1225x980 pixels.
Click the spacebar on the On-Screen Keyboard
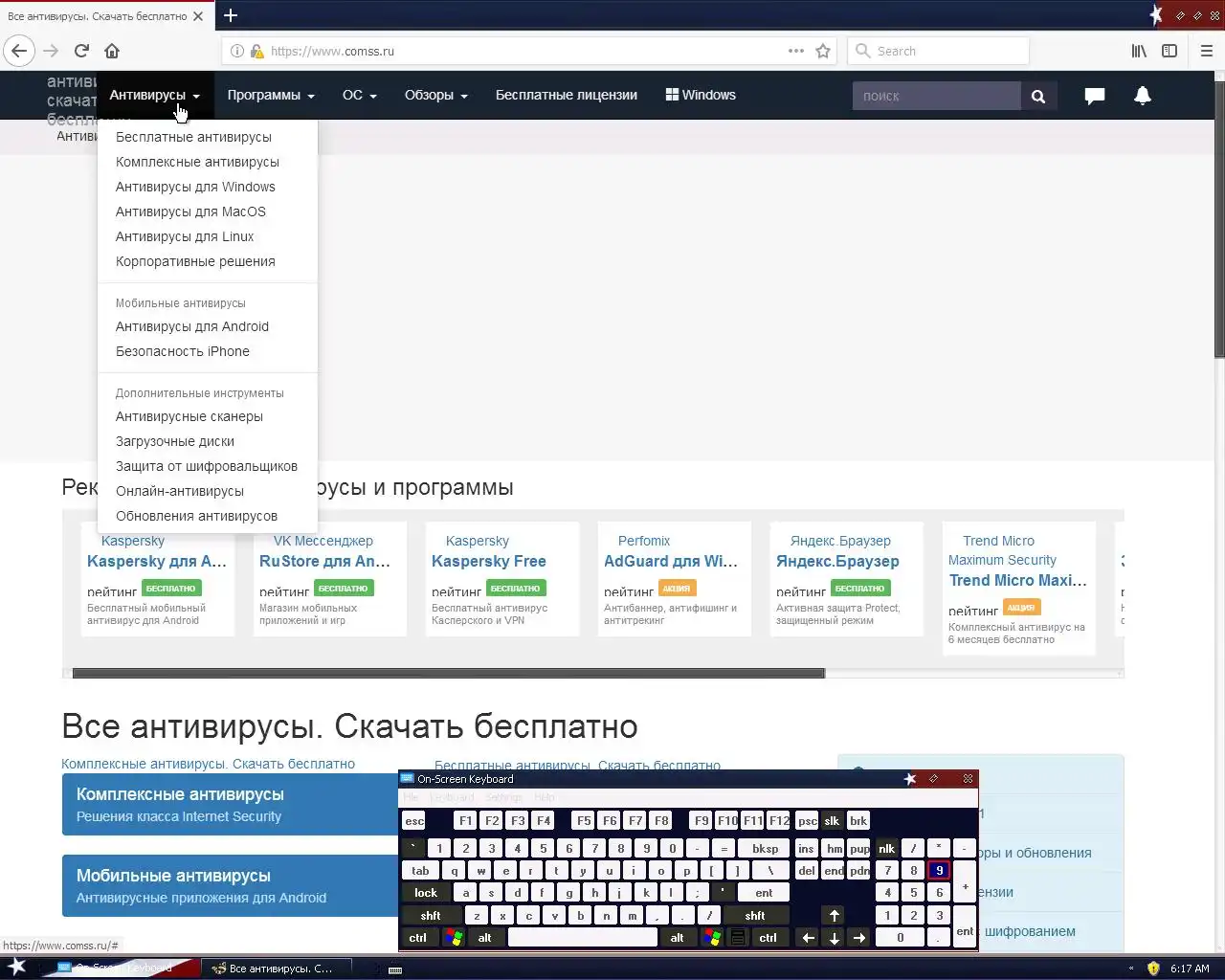click(582, 938)
